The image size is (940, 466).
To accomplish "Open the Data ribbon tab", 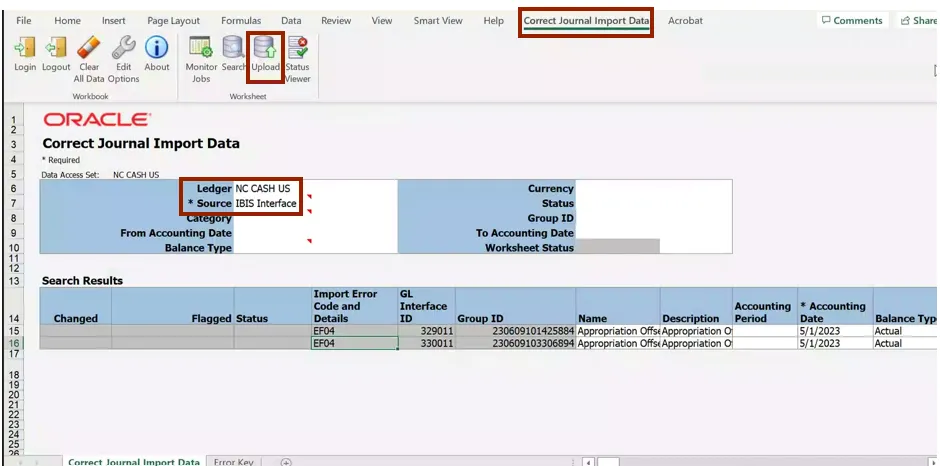I will click(291, 20).
